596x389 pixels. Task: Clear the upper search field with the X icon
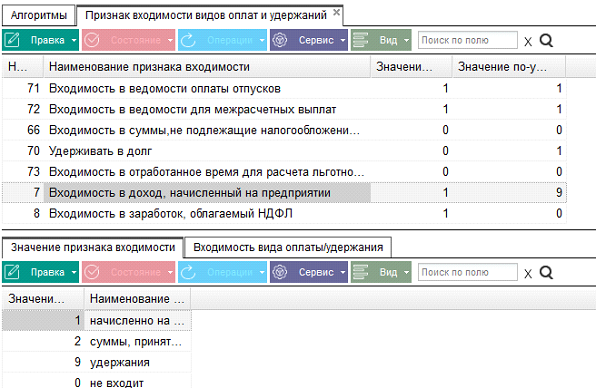528,41
